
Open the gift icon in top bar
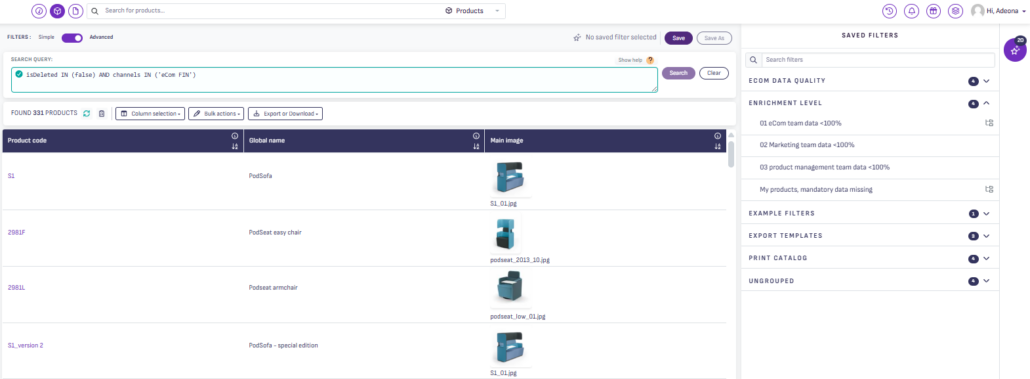point(933,11)
